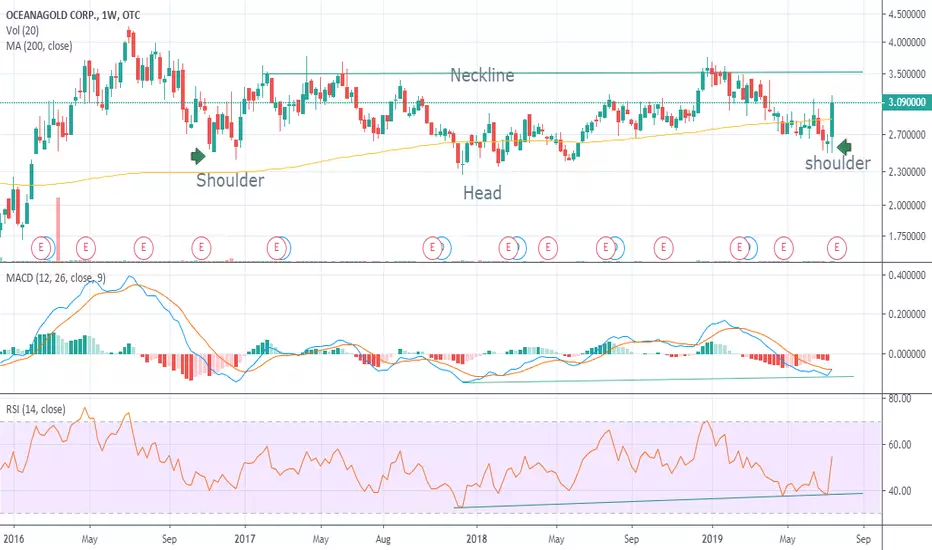Viewport: 932px width, 550px height.
Task: Click the 1.750000 price axis label
Action: pos(907,236)
